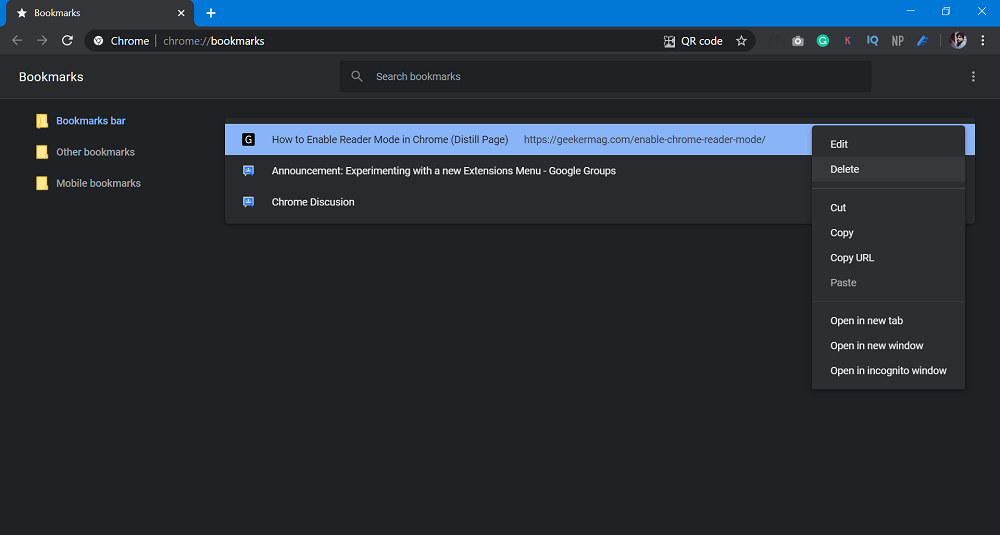
Task: Click the search bookmarks magnifier icon
Action: point(357,77)
